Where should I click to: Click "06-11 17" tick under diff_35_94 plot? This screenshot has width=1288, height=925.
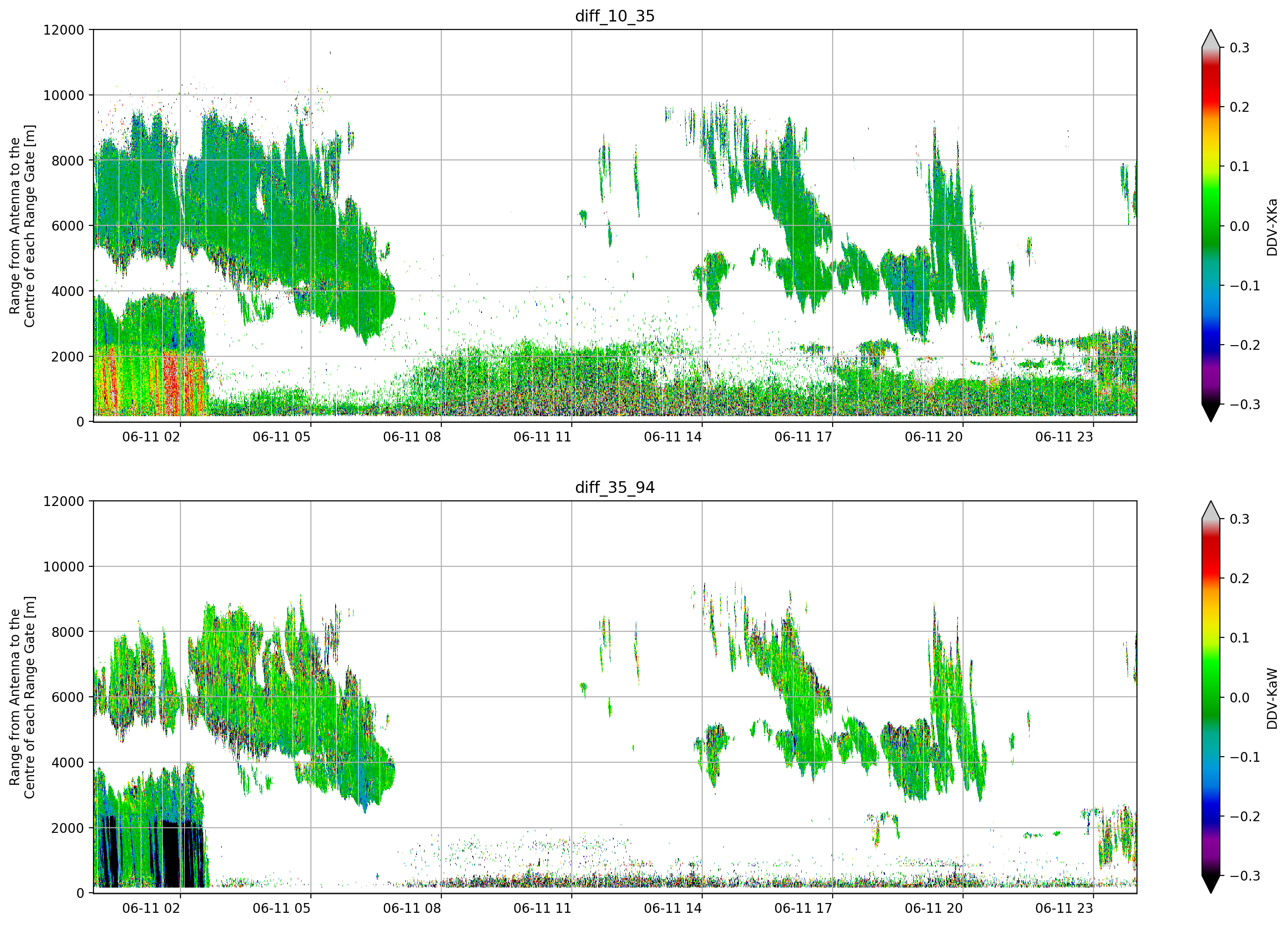[x=803, y=909]
